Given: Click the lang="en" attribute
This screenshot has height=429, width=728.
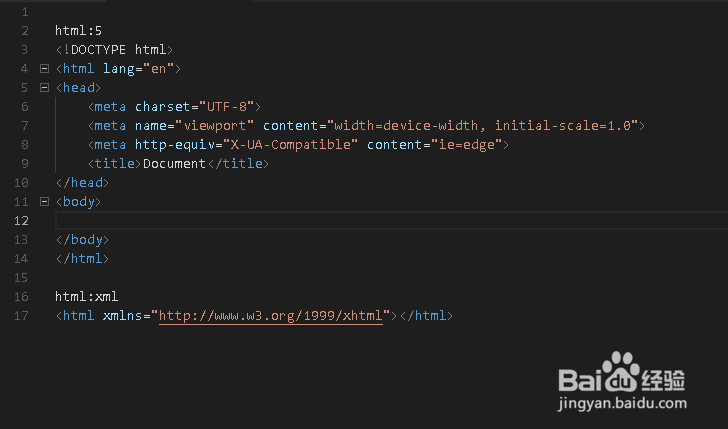Looking at the screenshot, I should (x=138, y=69).
